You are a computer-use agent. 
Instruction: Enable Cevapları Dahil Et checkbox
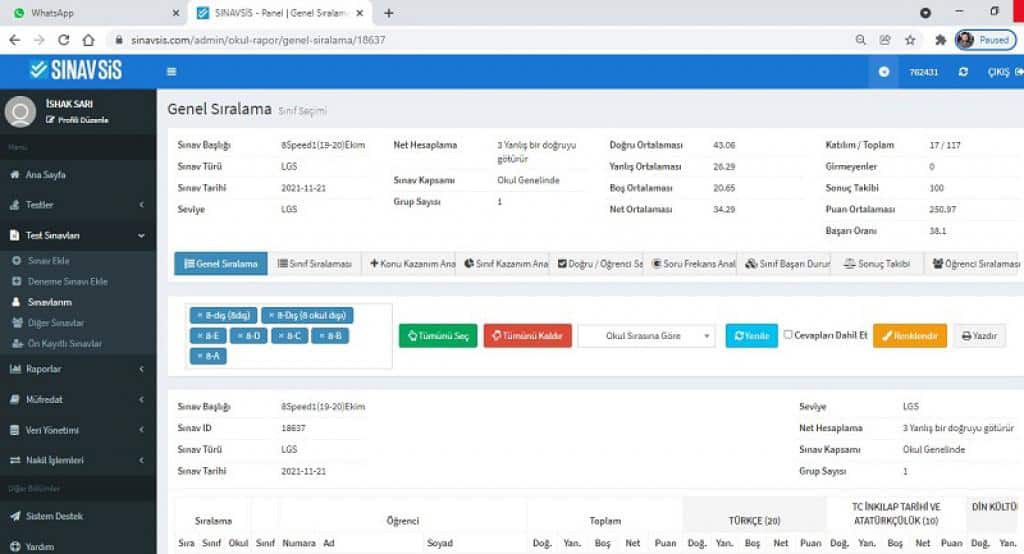click(x=788, y=335)
